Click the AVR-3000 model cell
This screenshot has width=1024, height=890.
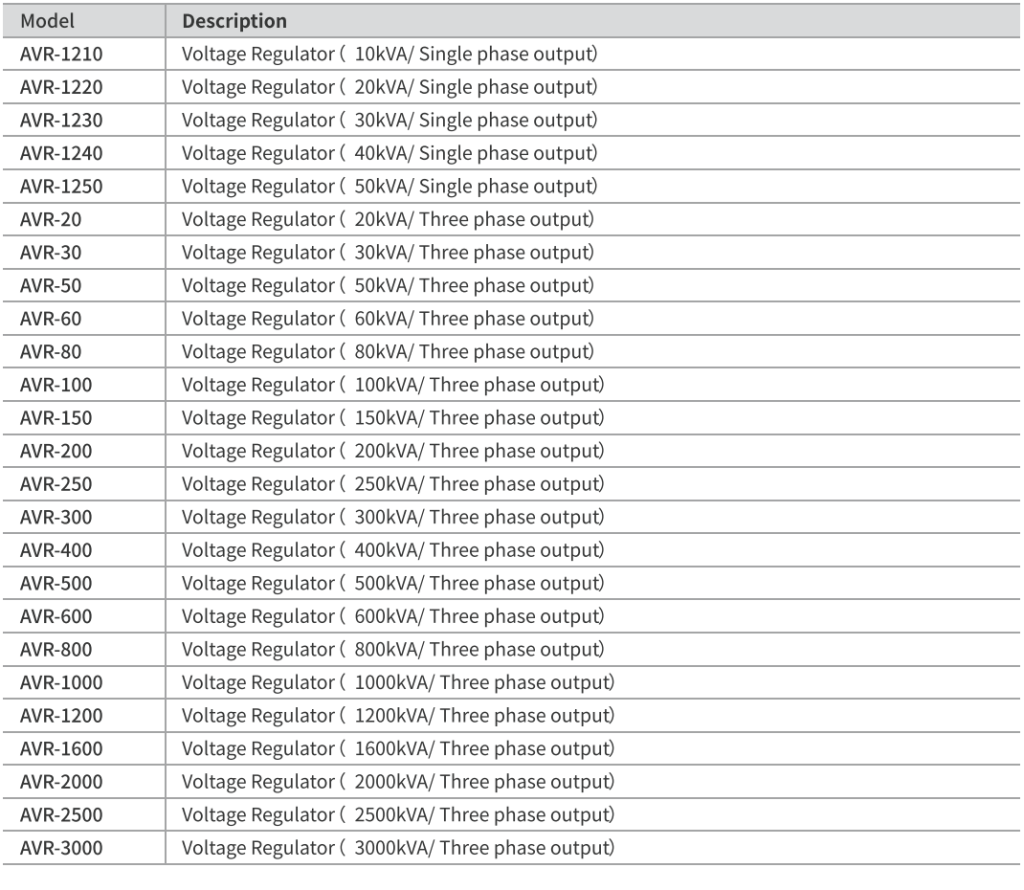pyautogui.click(x=61, y=849)
